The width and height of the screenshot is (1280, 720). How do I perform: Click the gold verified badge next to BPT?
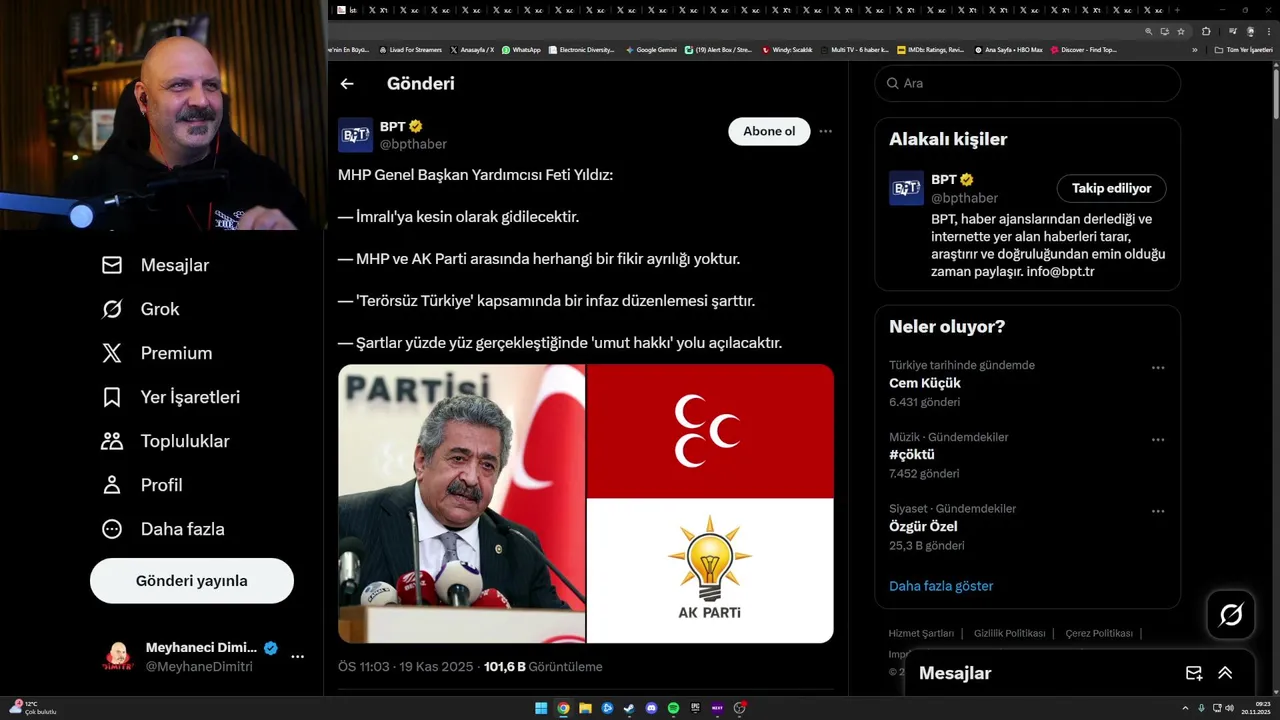[415, 126]
